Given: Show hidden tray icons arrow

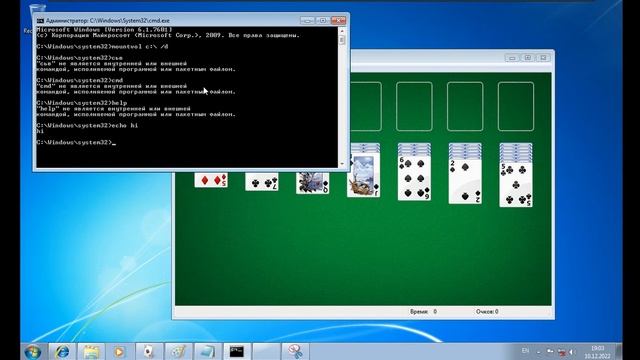Looking at the screenshot, I should click(x=538, y=352).
